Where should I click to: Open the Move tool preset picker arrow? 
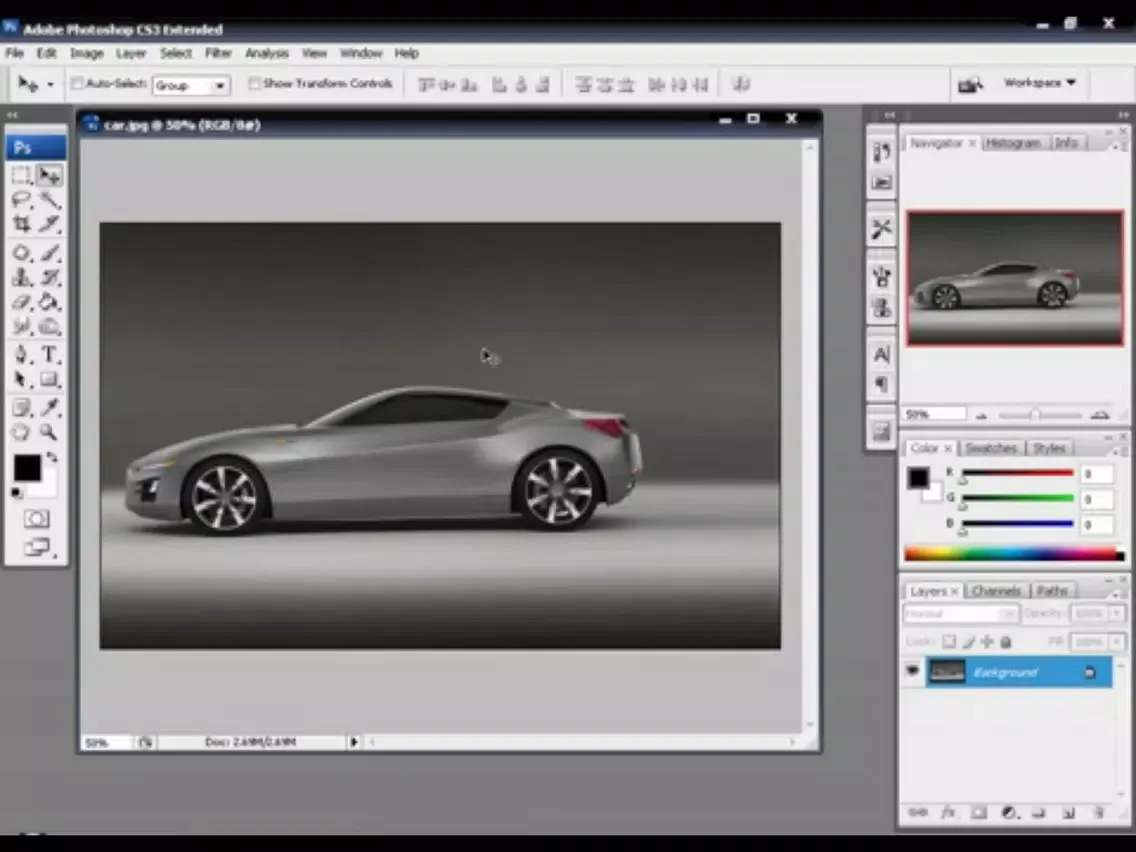[50, 85]
